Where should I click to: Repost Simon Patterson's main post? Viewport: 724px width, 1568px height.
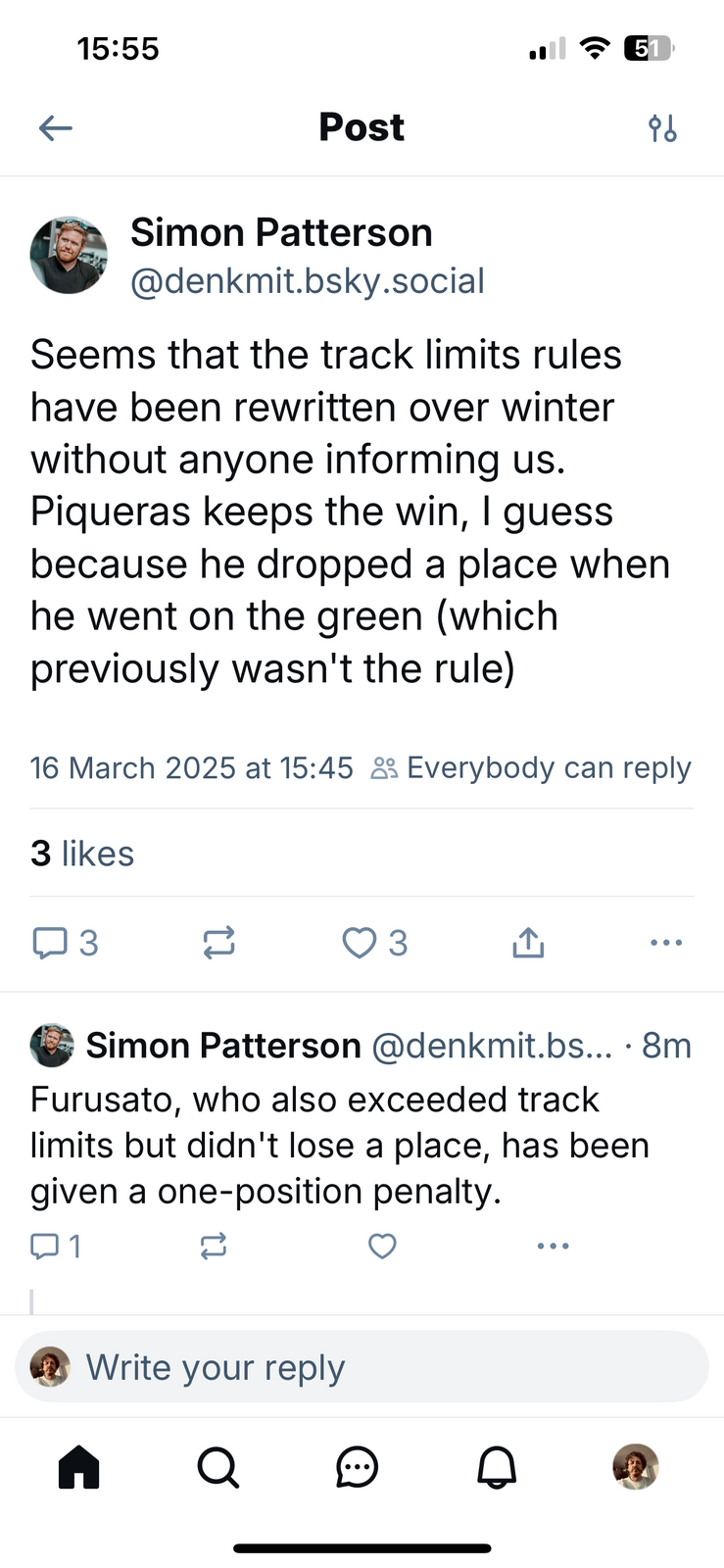218,943
